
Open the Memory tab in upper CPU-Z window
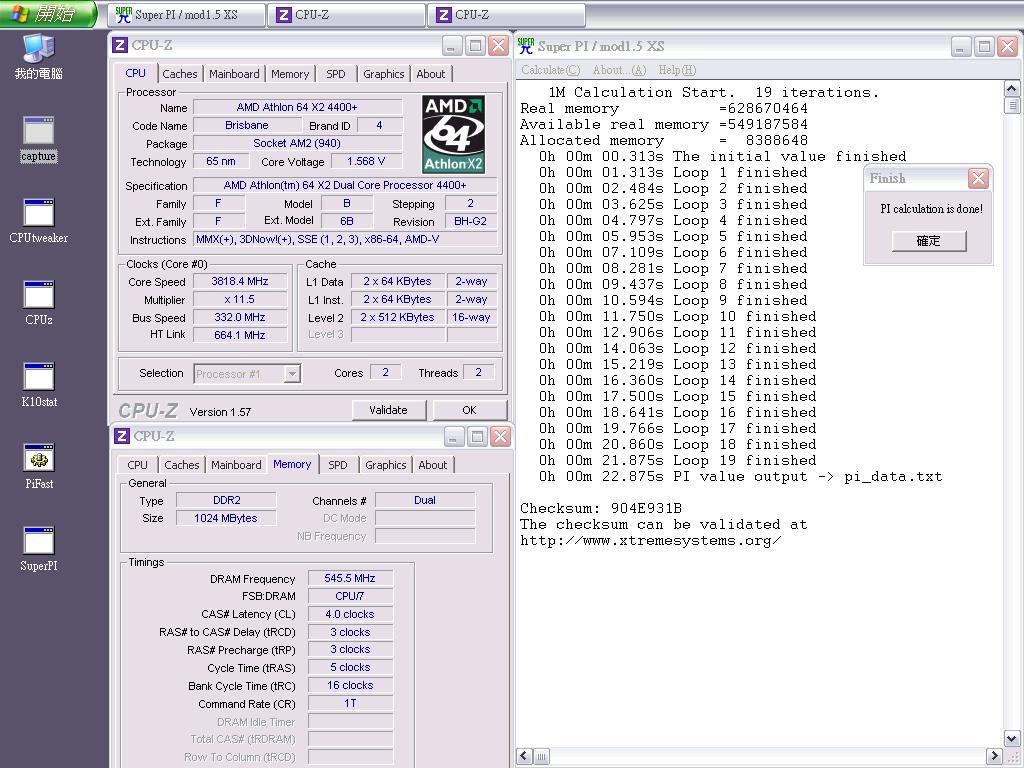tap(290, 74)
